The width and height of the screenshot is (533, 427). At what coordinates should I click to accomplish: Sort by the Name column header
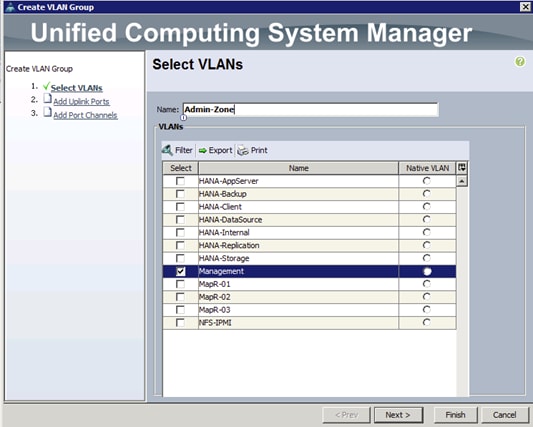coord(298,168)
